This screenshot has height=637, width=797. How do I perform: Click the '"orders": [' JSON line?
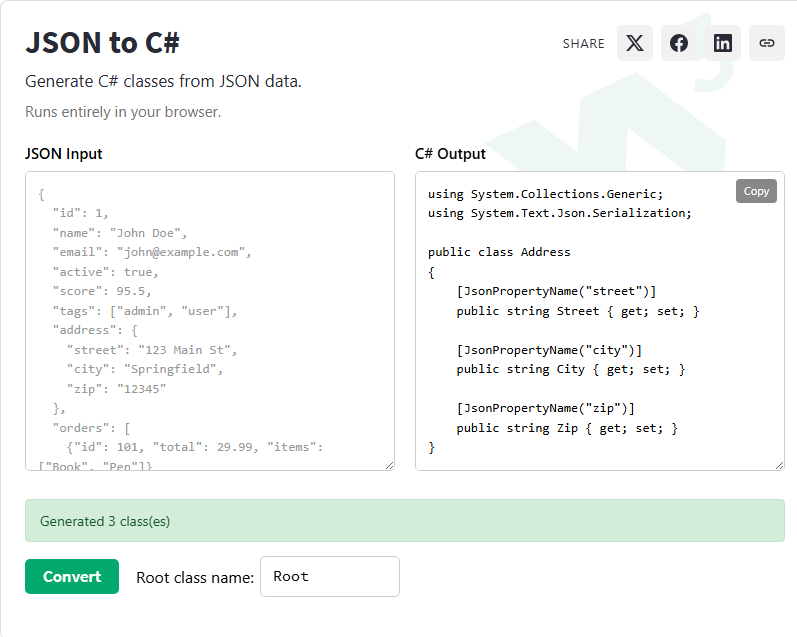pos(91,428)
